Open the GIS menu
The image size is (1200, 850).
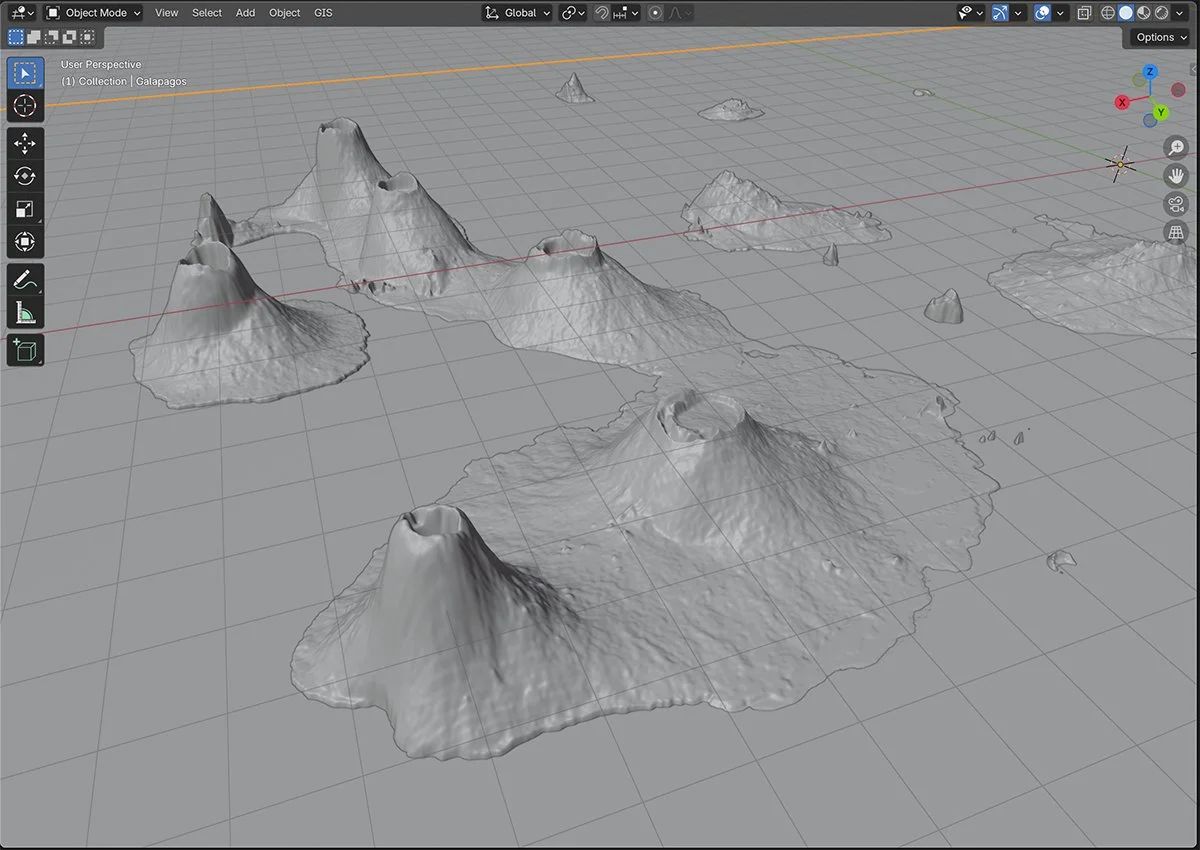coord(323,13)
